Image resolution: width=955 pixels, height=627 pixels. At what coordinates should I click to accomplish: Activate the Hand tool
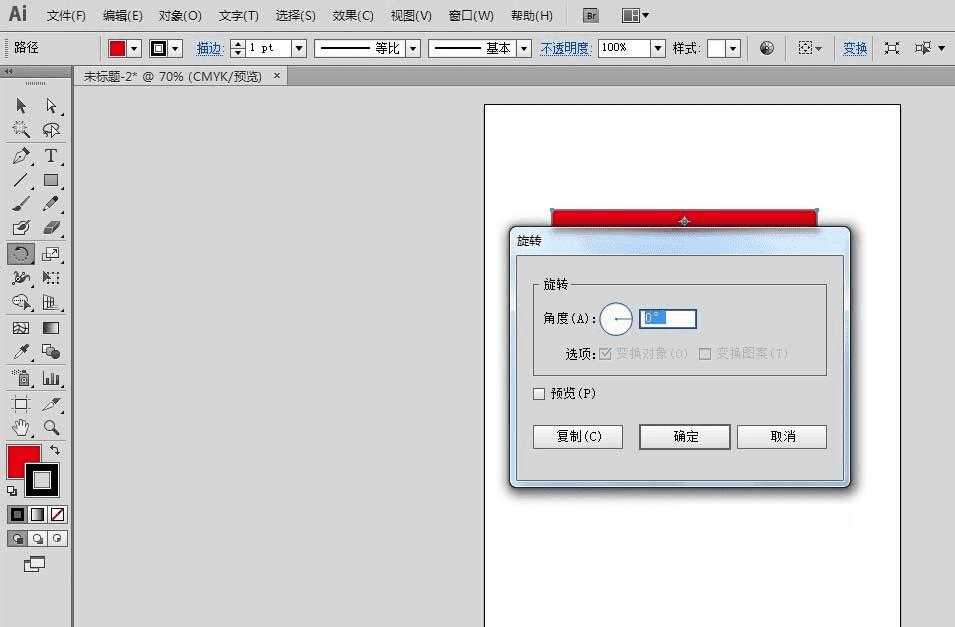(21, 428)
